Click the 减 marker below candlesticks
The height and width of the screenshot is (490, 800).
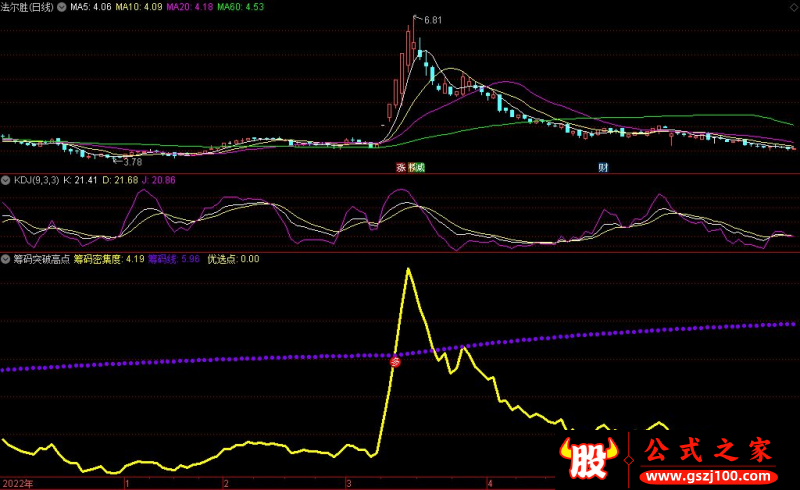(420, 167)
